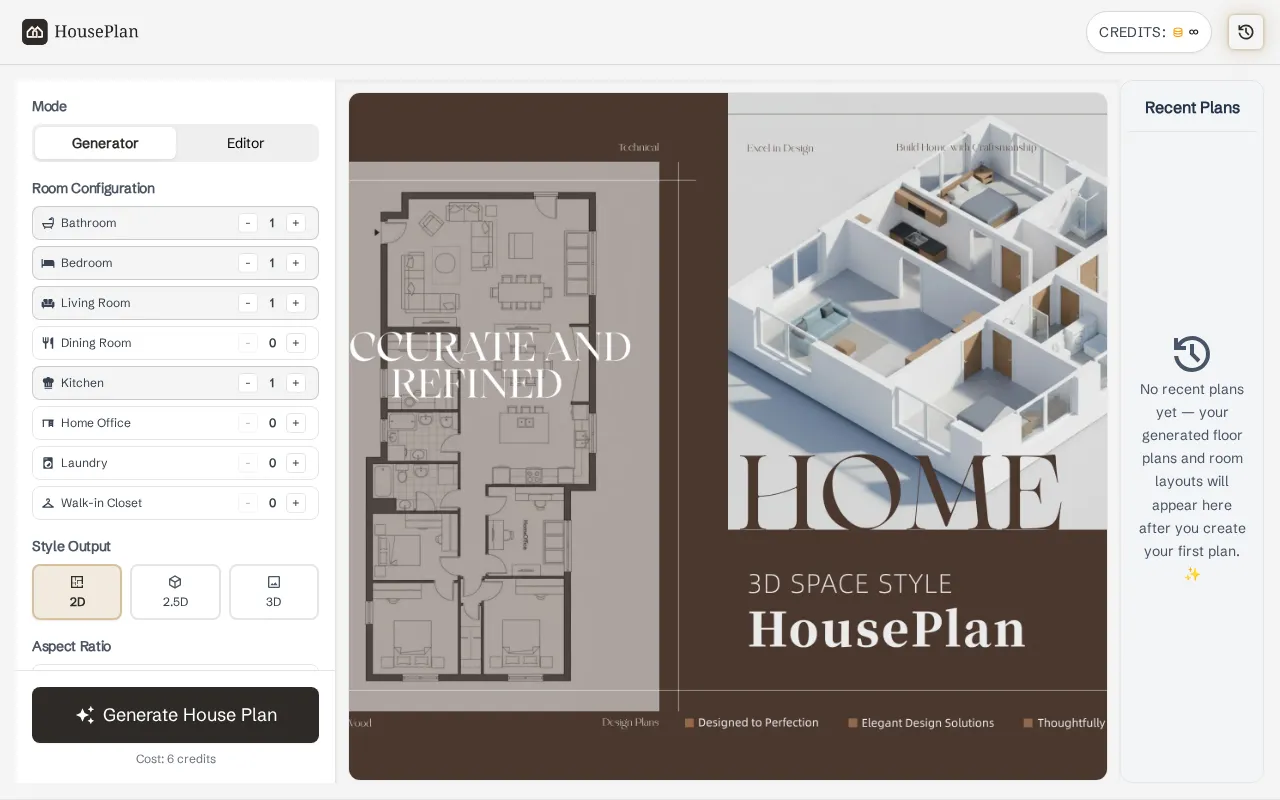
Task: Click the Home Office desk icon
Action: click(48, 423)
